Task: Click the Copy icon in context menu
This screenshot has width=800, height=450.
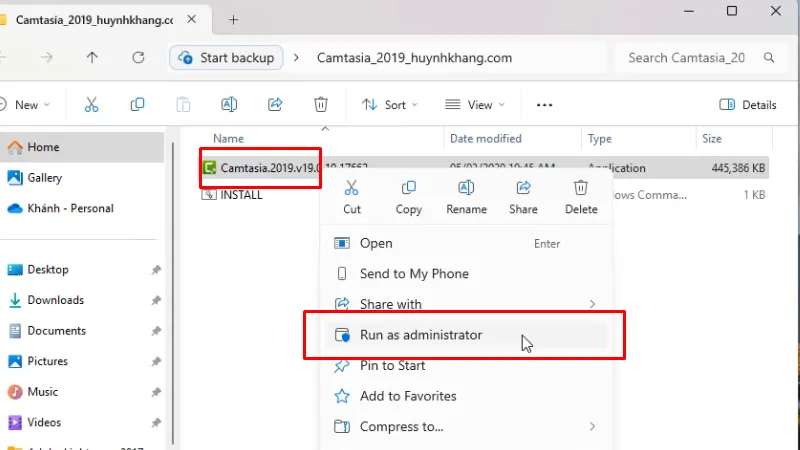Action: (x=408, y=188)
